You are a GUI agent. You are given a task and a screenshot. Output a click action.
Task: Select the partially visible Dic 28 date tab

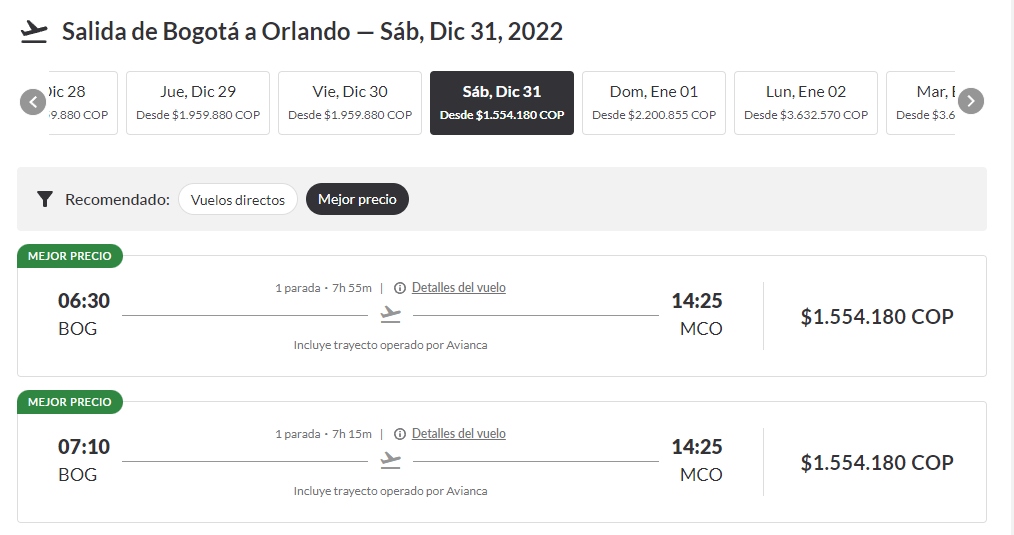pyautogui.click(x=83, y=103)
